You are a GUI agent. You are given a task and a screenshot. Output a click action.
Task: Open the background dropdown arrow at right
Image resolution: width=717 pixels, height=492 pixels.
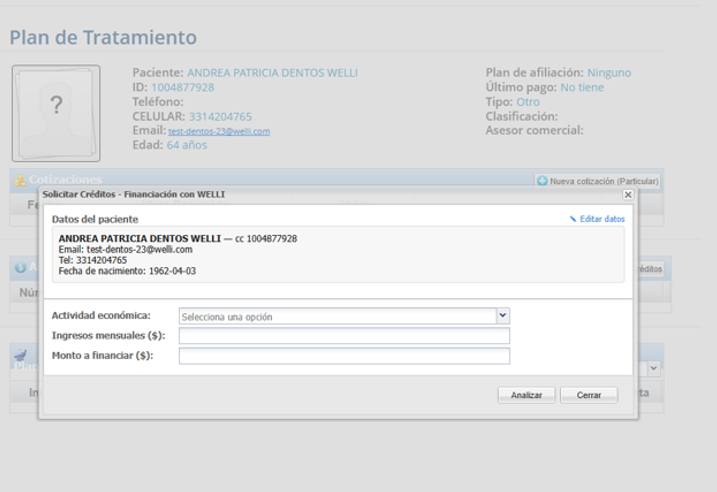coord(654,368)
